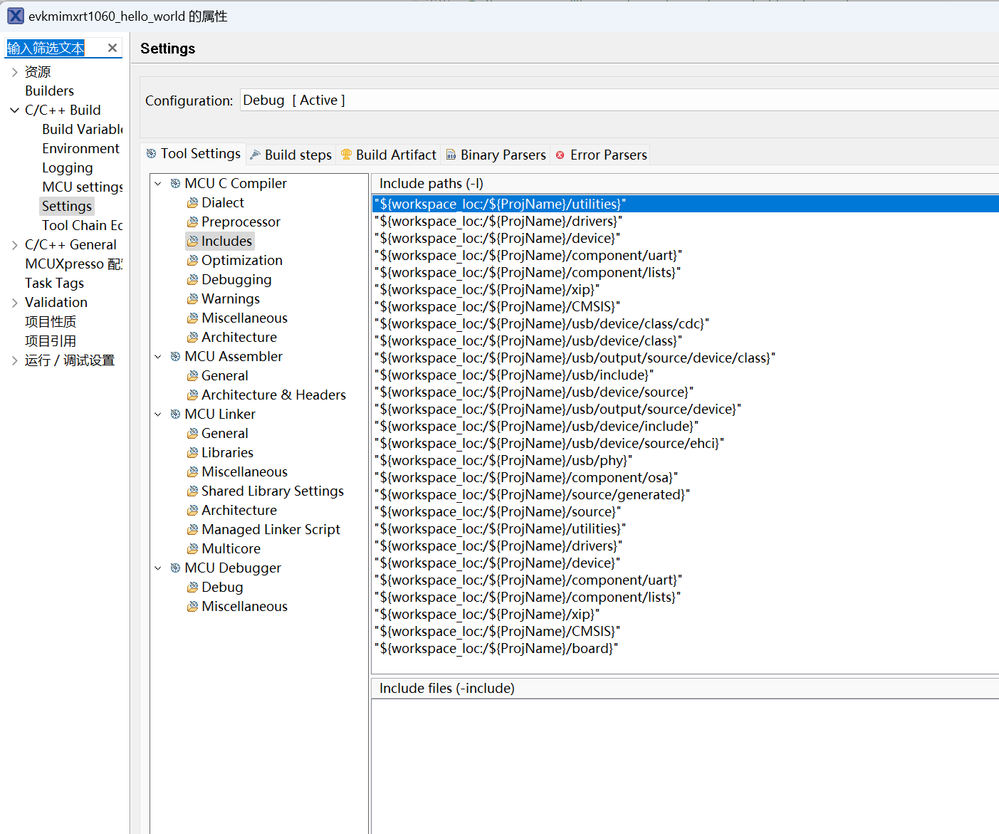Collapse the MCU Assembler tree node
The height and width of the screenshot is (834, 999).
point(158,356)
